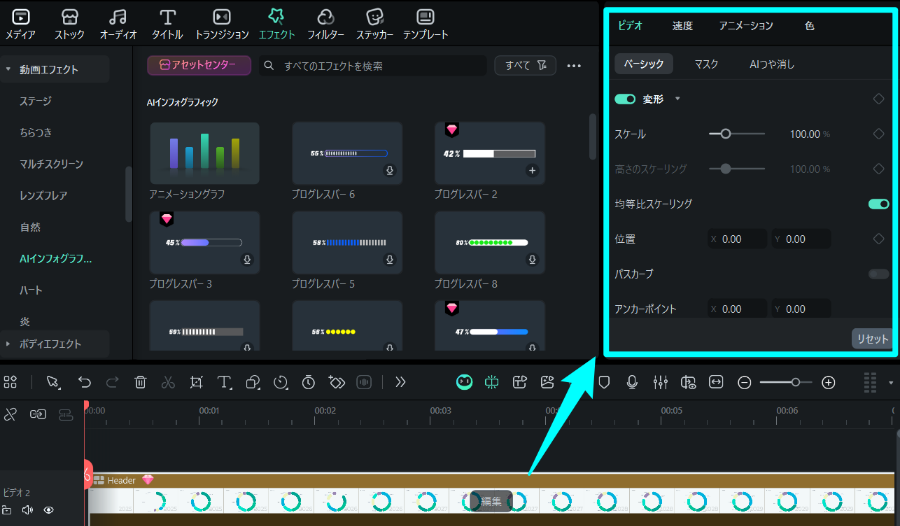
Task: Click the リセット reset button
Action: 872,339
